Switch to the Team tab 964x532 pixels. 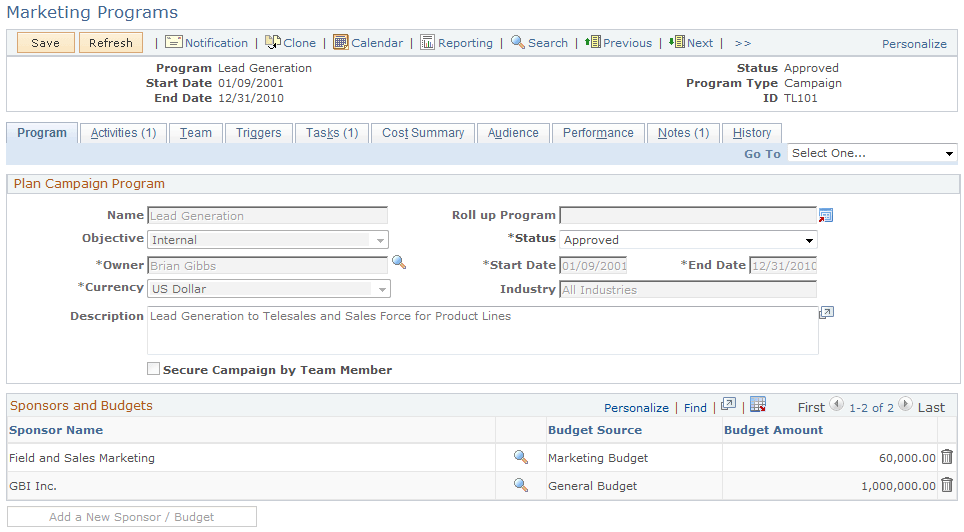[196, 133]
